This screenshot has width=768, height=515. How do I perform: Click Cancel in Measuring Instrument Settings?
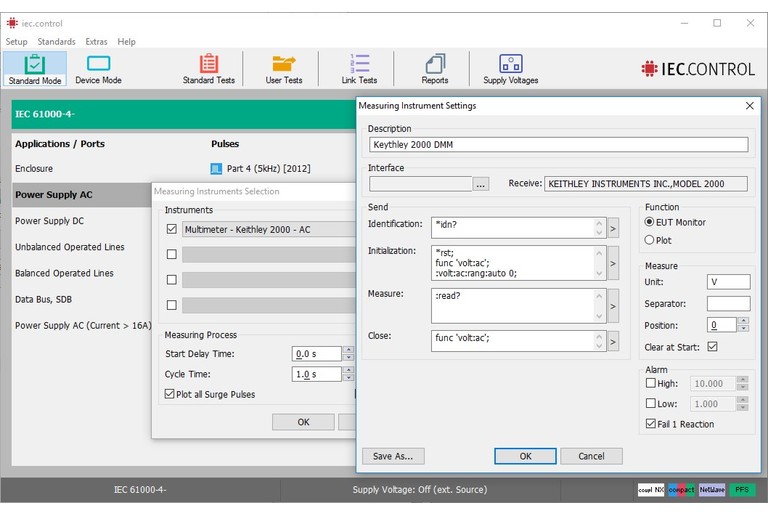[x=591, y=456]
